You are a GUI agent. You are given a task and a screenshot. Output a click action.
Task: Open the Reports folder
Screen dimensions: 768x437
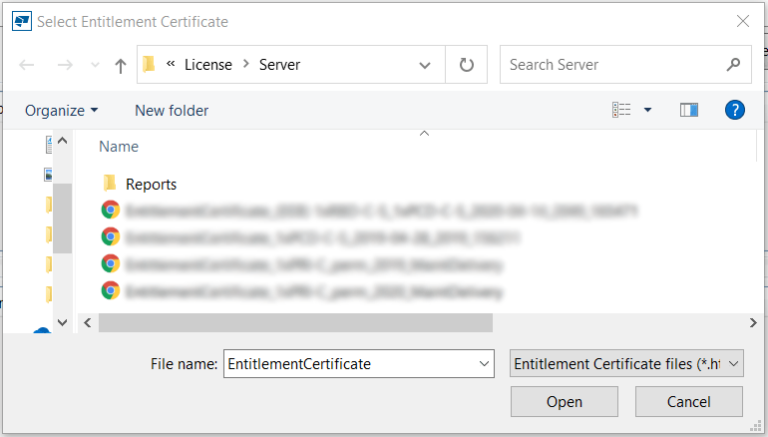pos(150,184)
